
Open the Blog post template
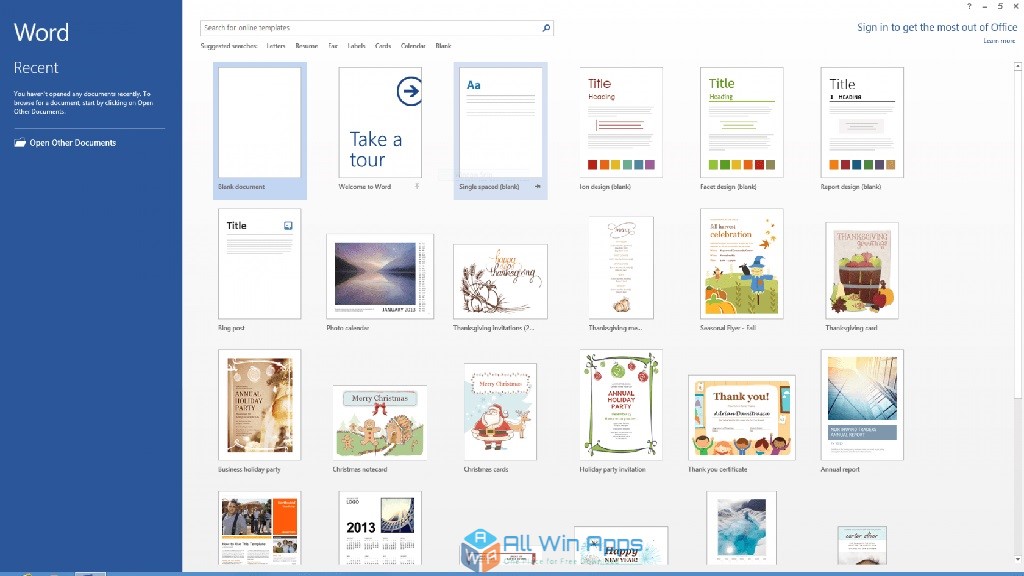click(259, 264)
